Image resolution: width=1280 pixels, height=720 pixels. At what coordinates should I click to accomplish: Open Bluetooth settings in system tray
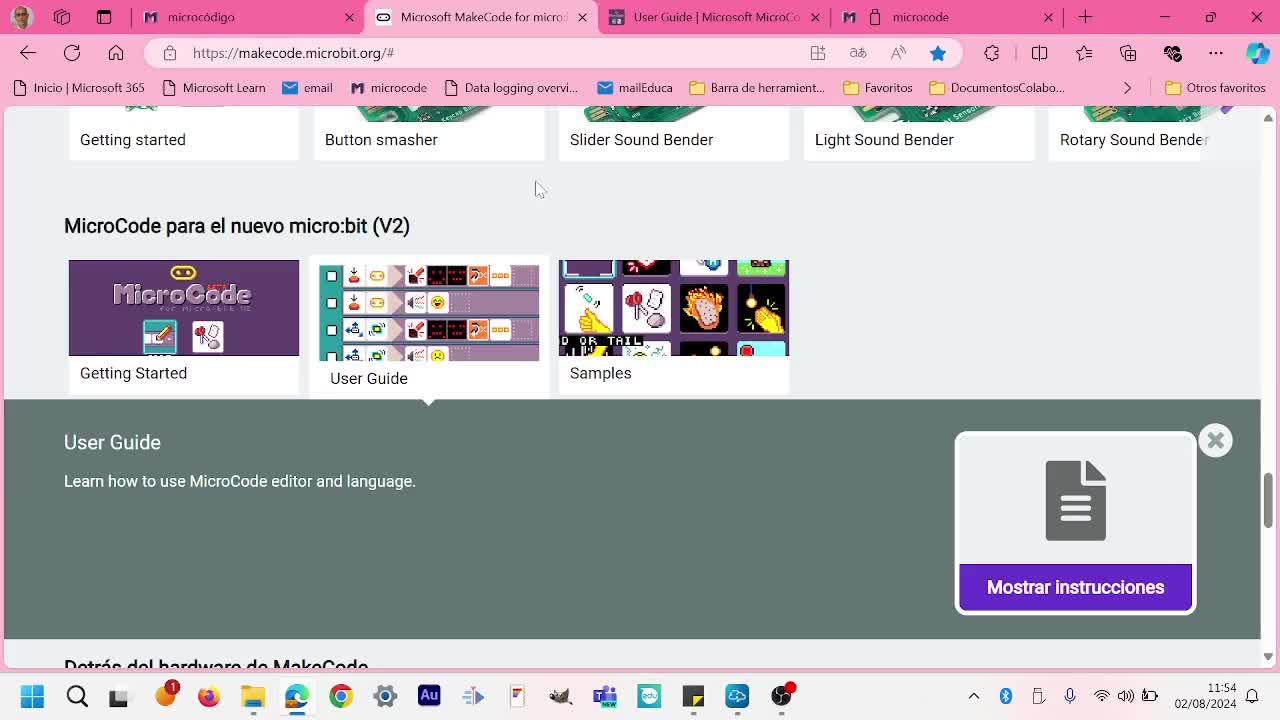(1006, 696)
